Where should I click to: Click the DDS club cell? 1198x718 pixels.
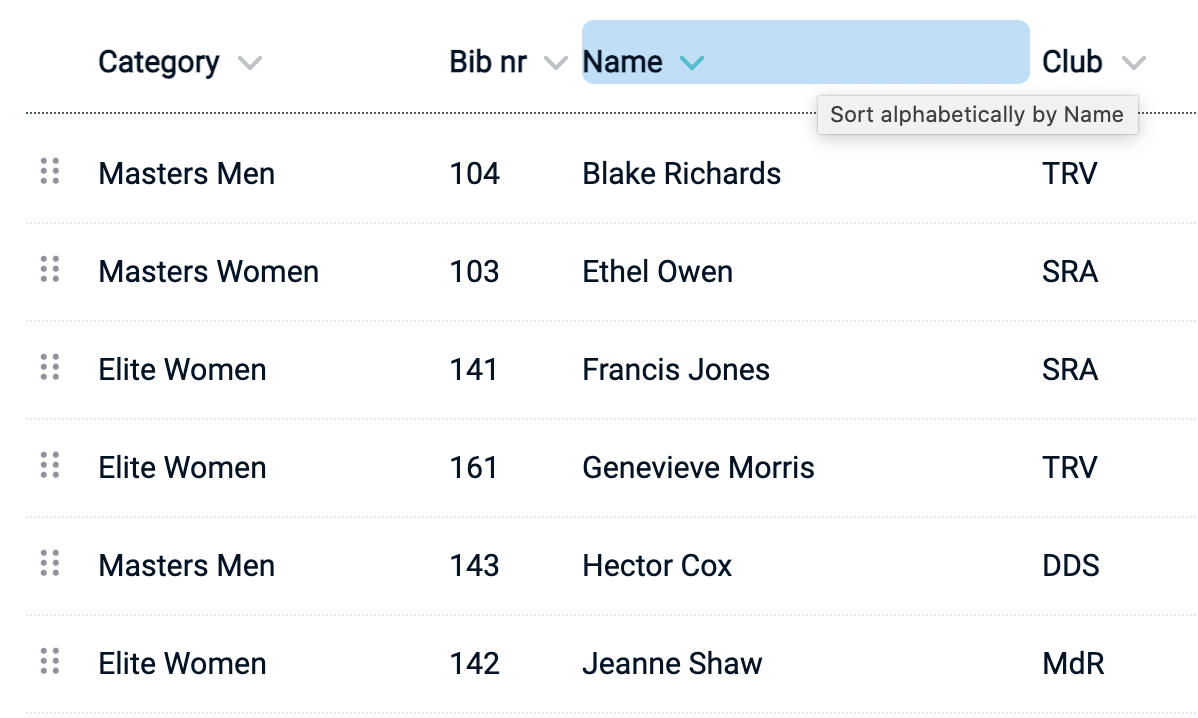[x=1070, y=566]
